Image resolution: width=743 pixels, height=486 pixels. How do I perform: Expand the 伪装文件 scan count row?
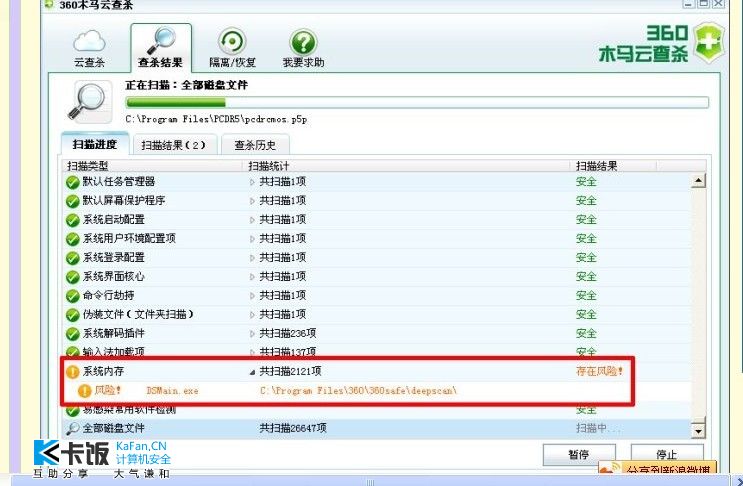coord(252,315)
